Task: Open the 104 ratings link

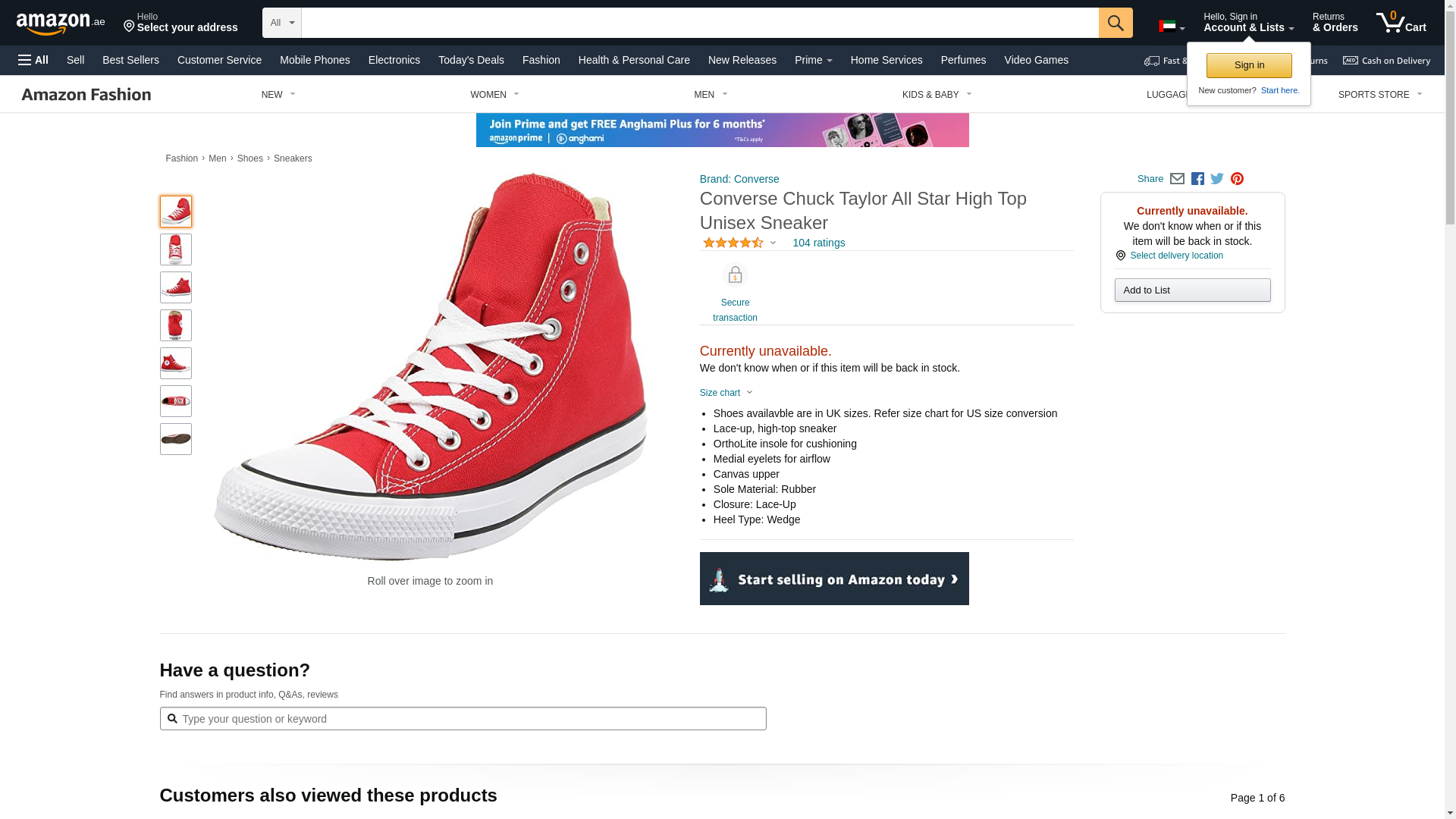Action: coord(818,243)
